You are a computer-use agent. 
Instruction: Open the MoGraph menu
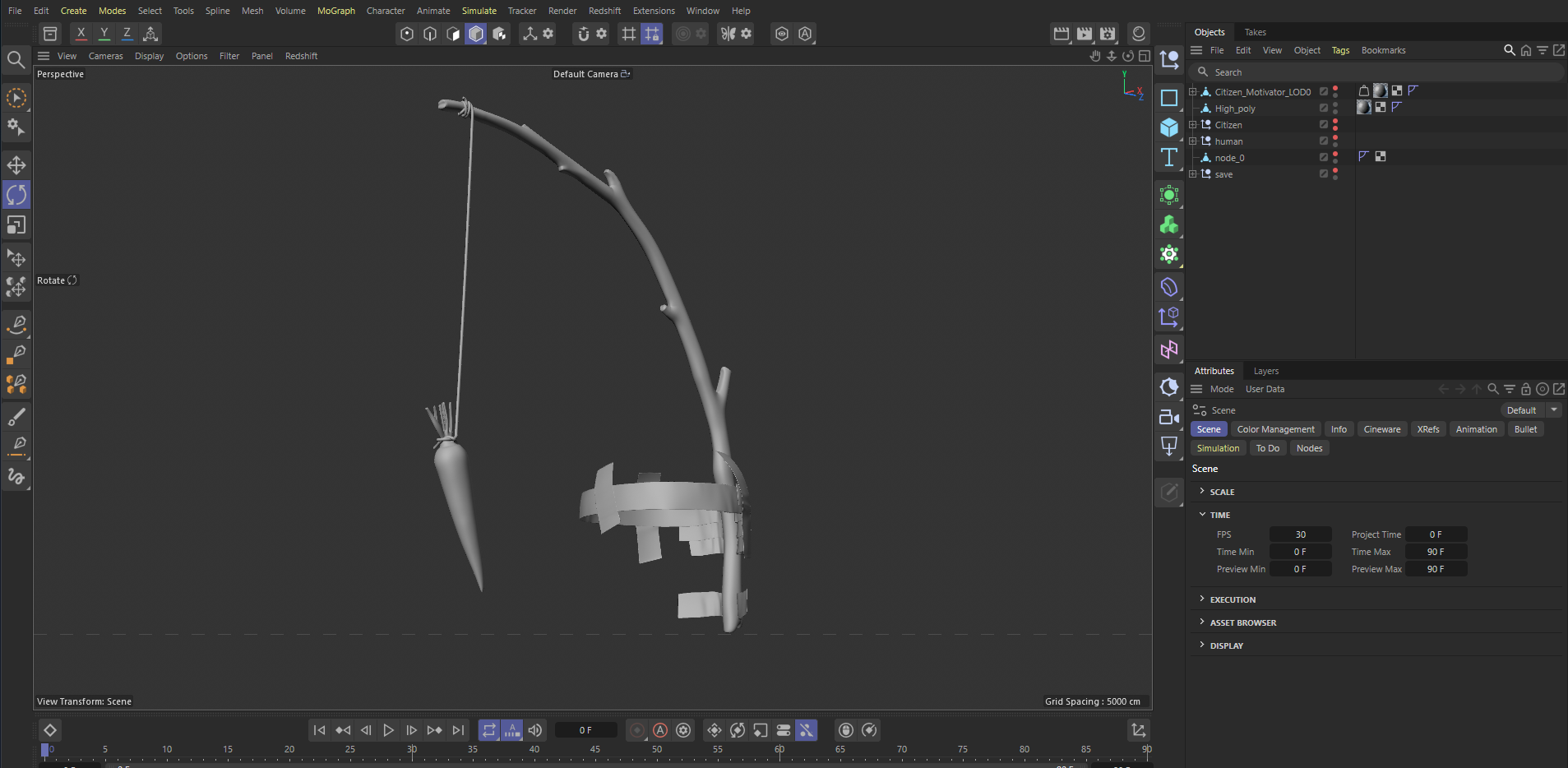pos(335,11)
